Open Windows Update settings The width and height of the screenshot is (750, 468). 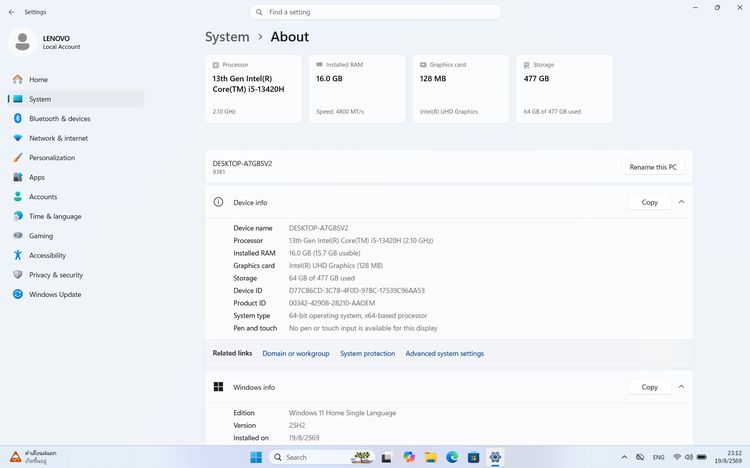(x=77, y=294)
